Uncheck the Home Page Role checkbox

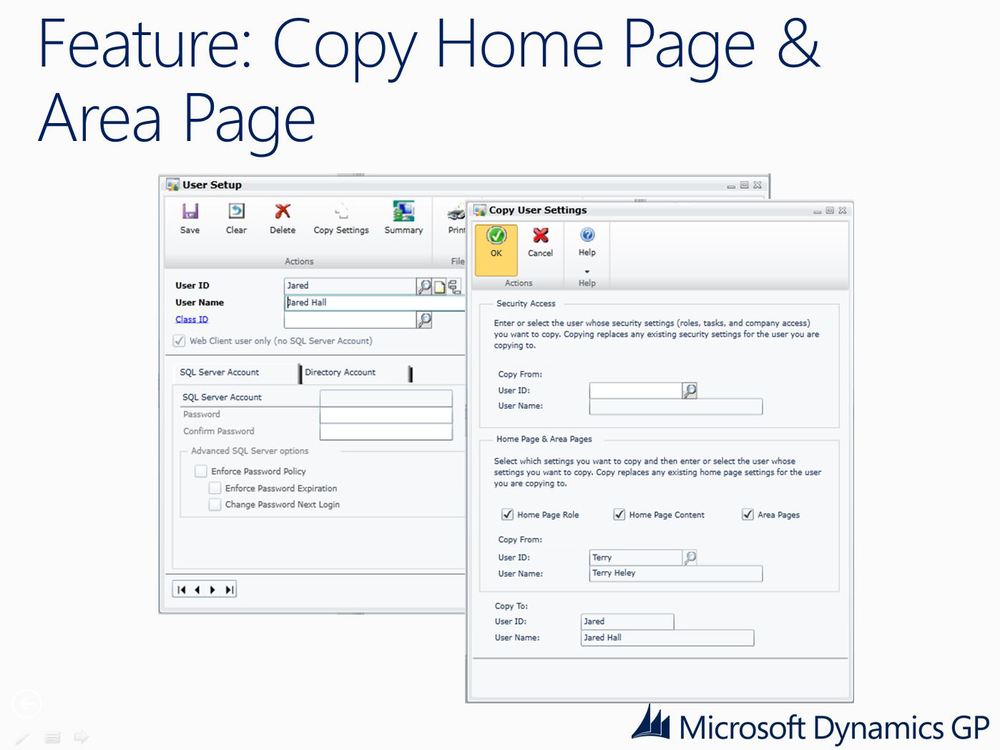click(x=508, y=514)
